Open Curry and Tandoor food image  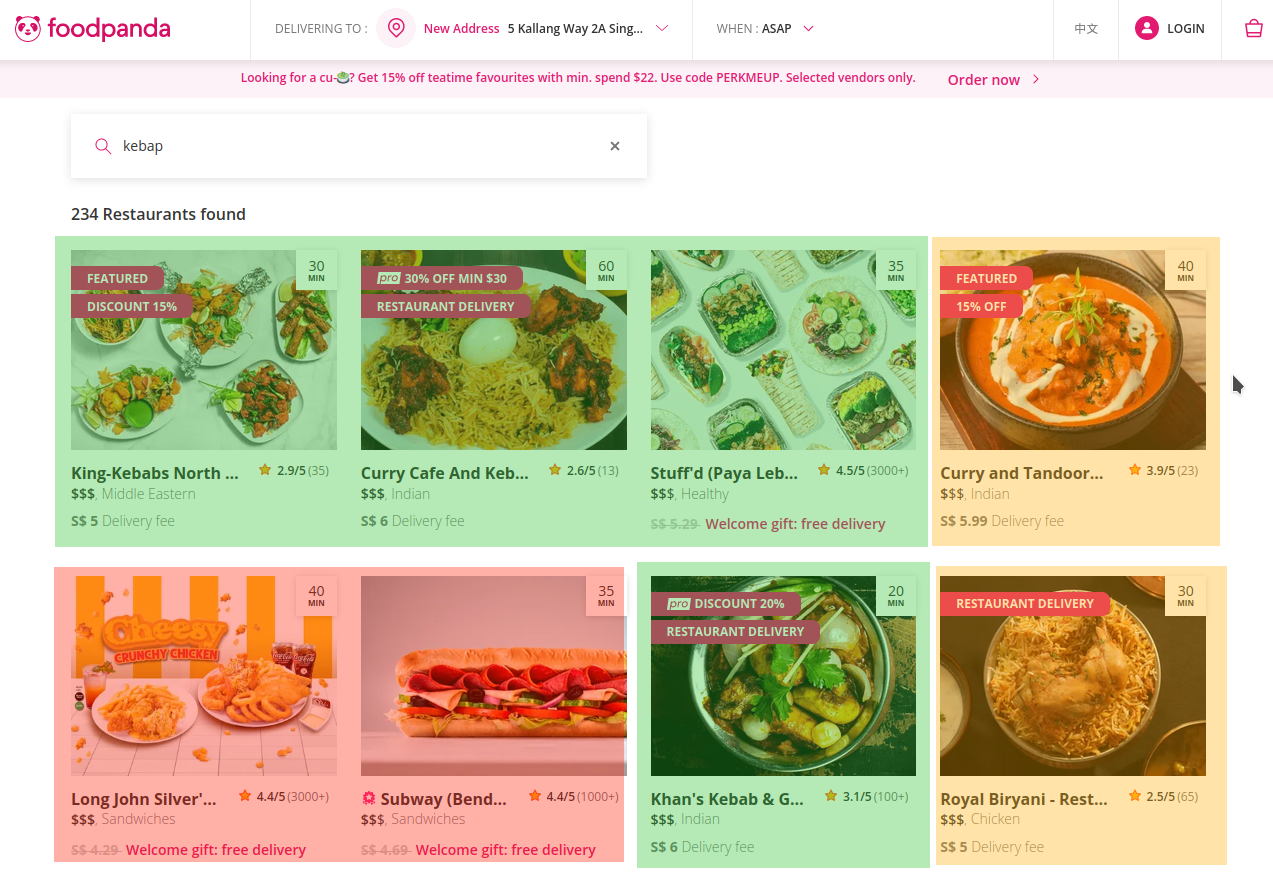(1073, 350)
